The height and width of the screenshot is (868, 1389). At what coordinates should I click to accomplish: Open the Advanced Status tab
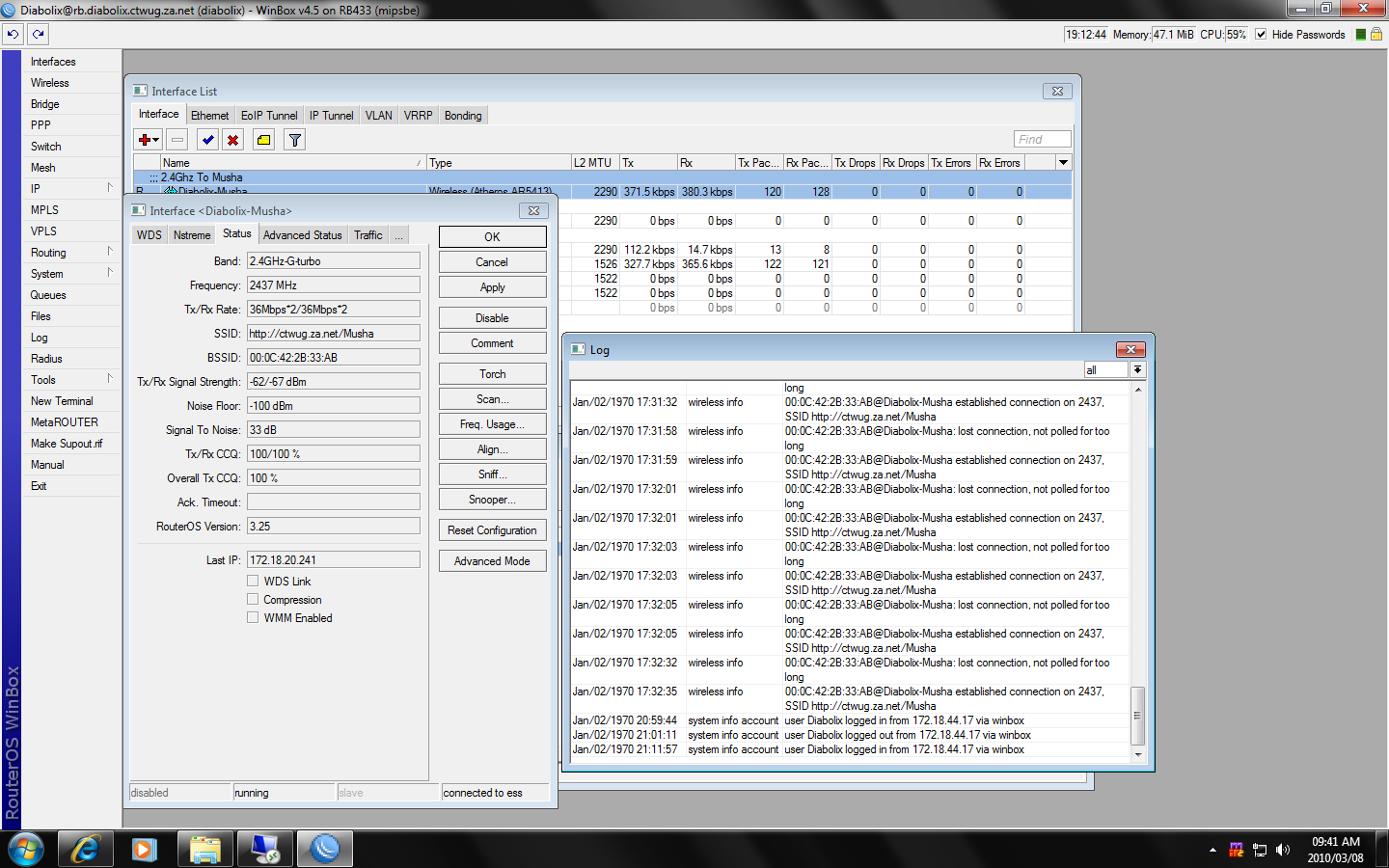303,235
